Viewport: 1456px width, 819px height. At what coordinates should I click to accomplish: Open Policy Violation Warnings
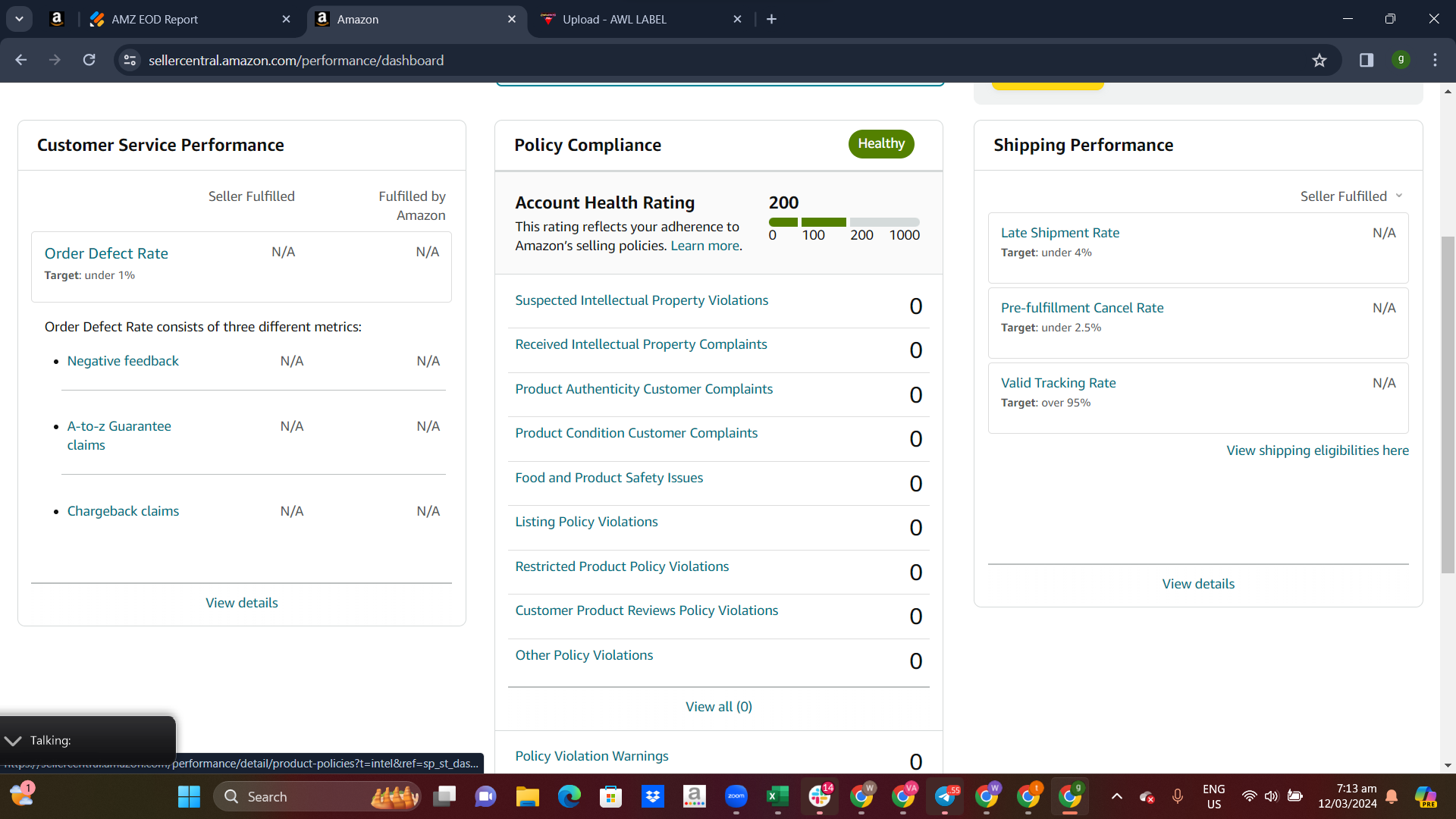[591, 756]
